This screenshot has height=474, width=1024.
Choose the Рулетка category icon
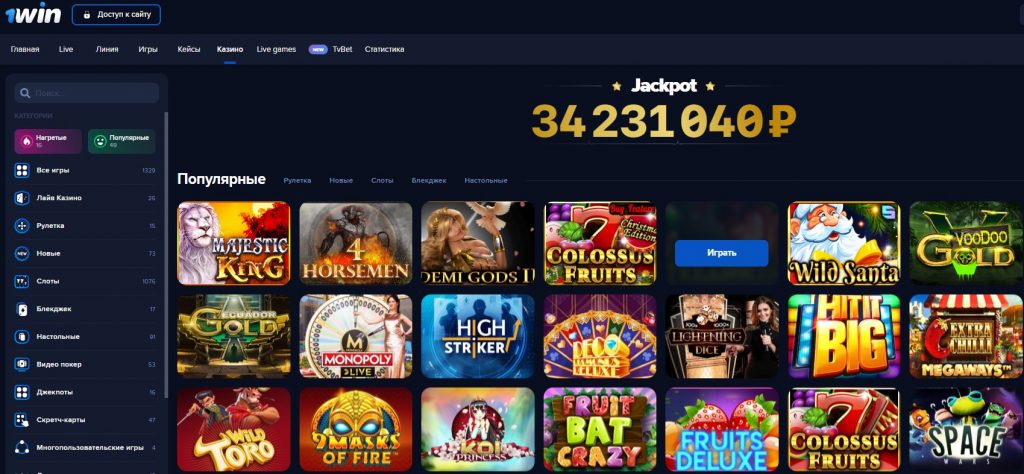22,226
